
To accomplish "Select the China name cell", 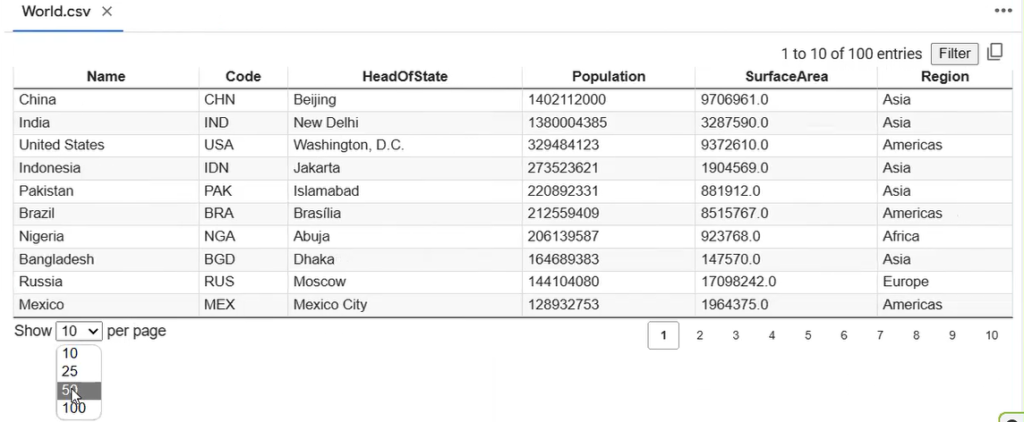I will 106,100.
